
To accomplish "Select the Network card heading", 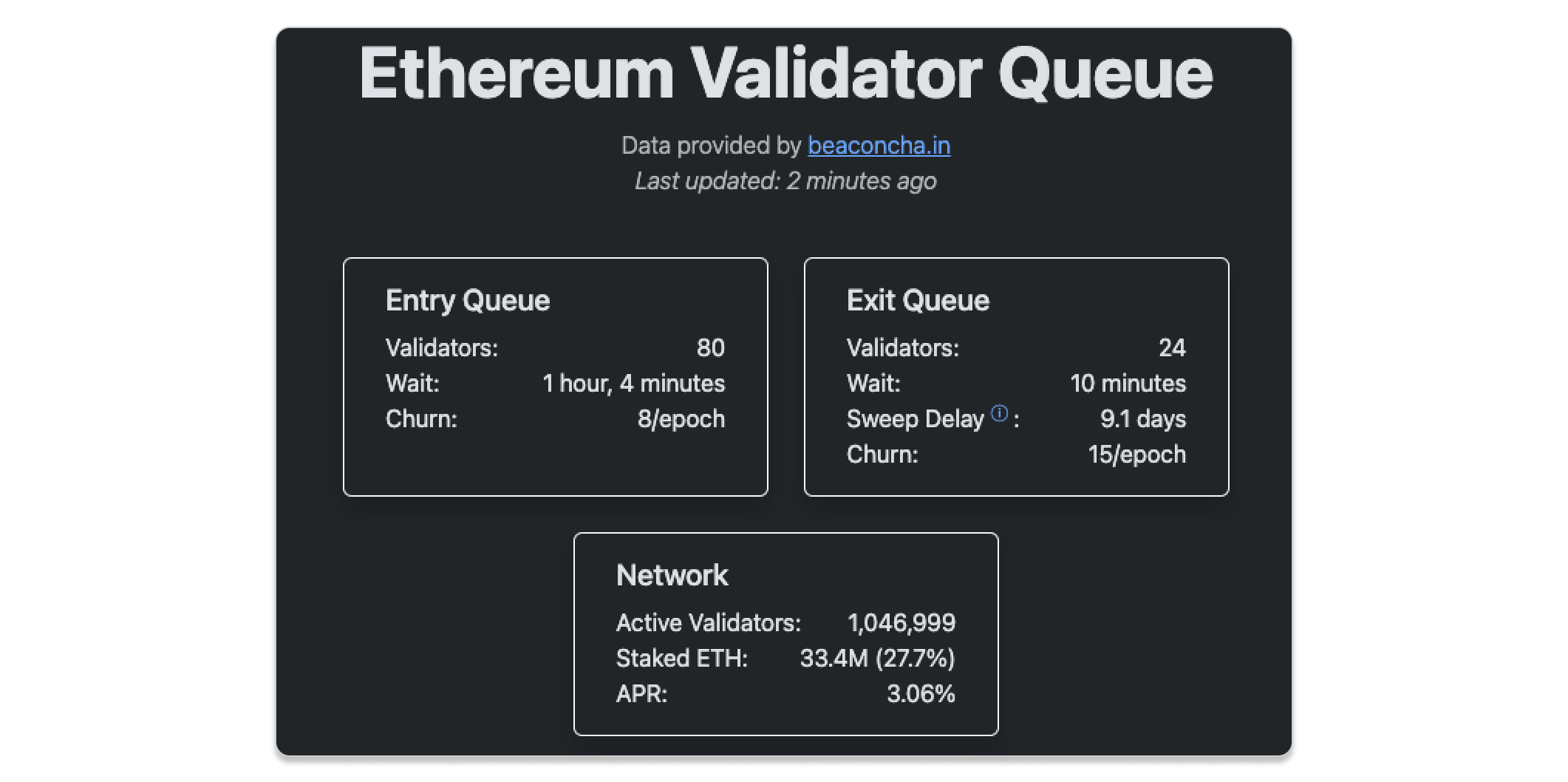I will pyautogui.click(x=672, y=575).
